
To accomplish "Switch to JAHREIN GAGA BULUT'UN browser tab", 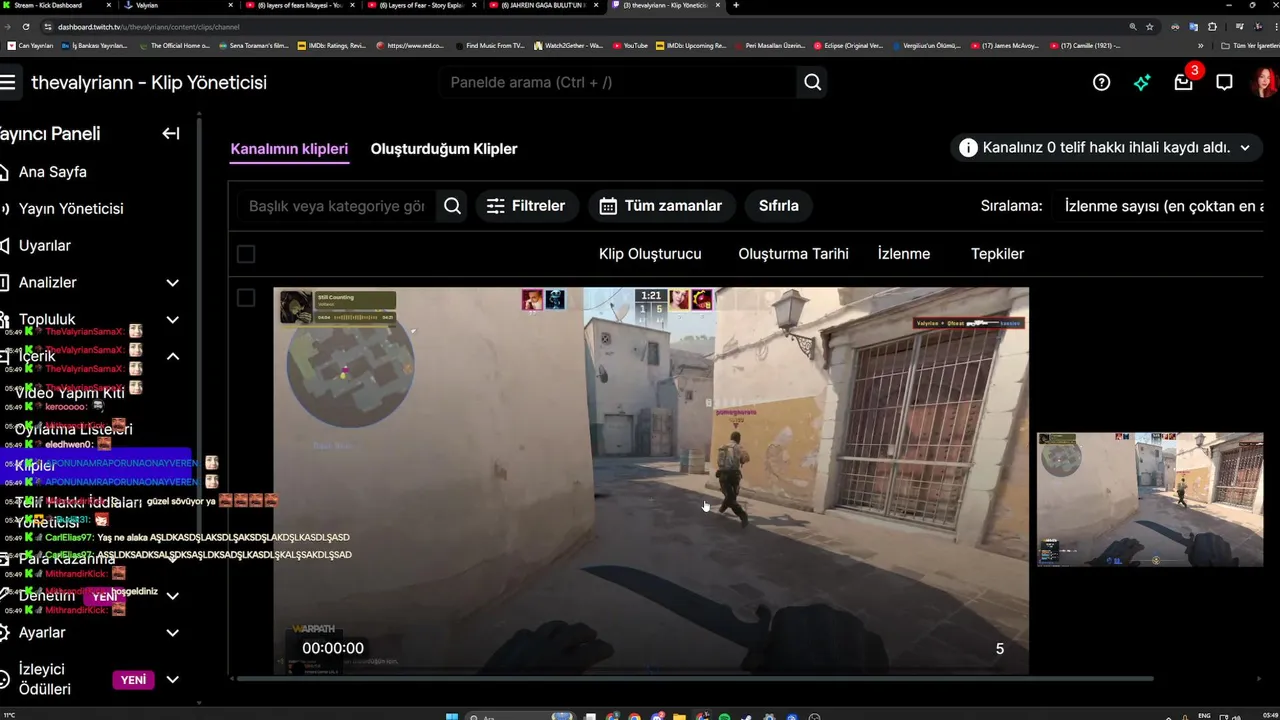I will pos(545,5).
